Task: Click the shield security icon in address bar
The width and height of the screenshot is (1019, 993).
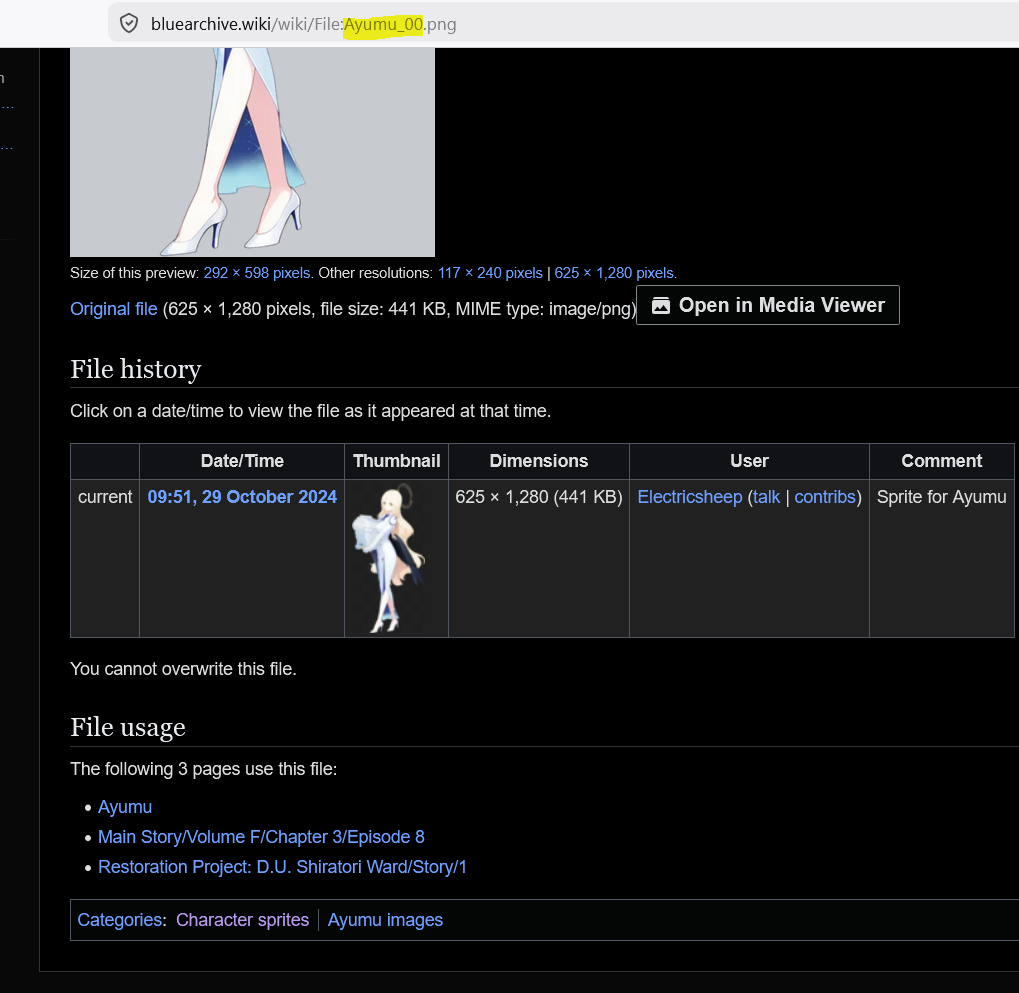Action: (x=129, y=24)
